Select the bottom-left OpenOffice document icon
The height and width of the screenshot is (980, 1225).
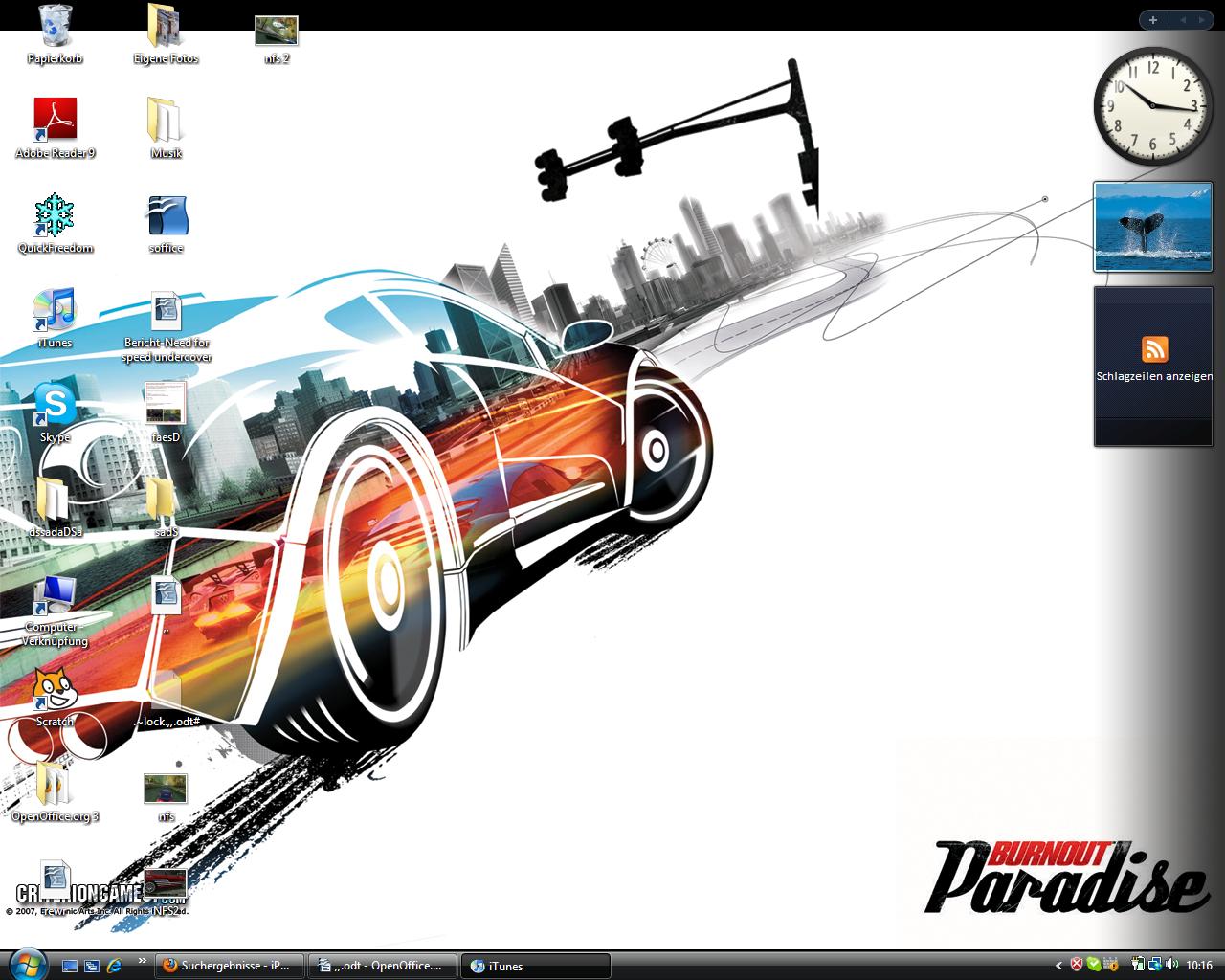55,879
